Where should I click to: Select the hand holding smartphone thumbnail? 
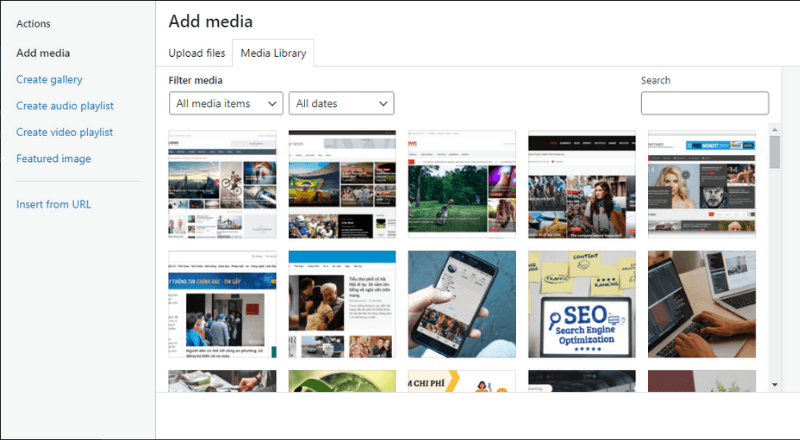[x=462, y=304]
